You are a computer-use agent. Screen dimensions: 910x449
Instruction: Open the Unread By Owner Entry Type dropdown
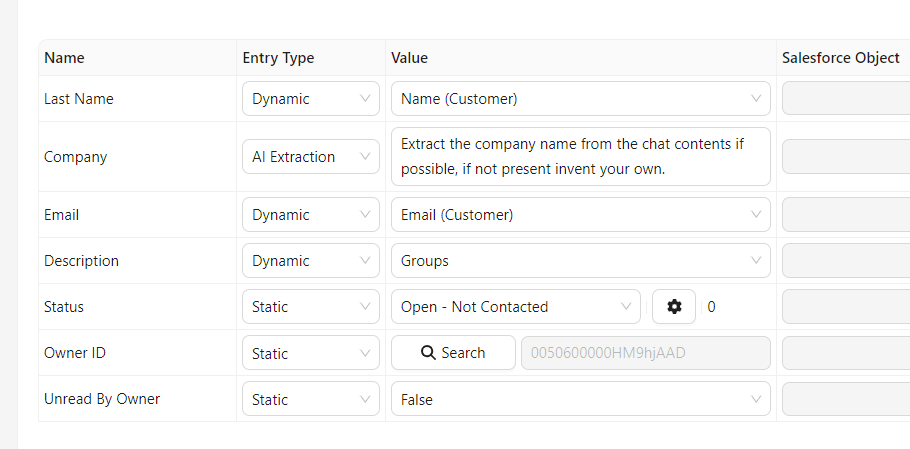coord(310,399)
